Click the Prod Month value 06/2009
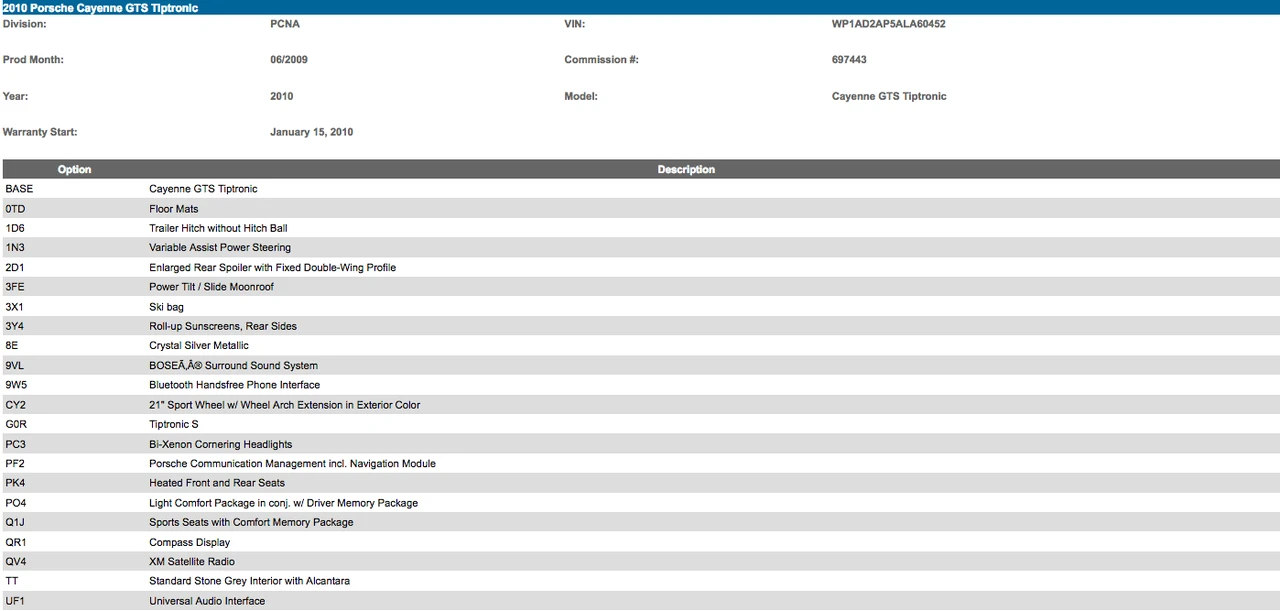Image resolution: width=1280 pixels, height=611 pixels. [289, 60]
